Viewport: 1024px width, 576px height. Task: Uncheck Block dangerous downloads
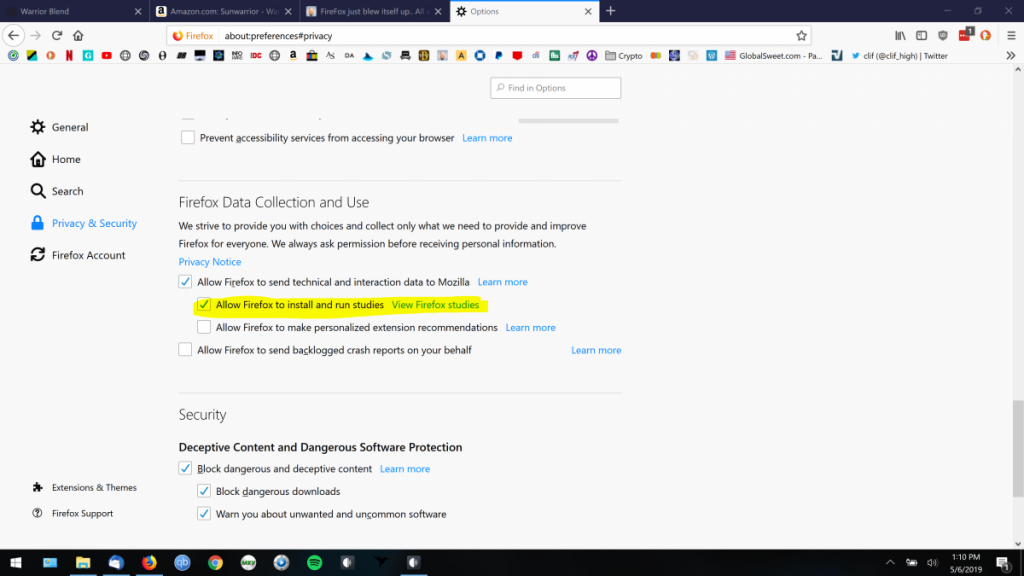(x=204, y=491)
